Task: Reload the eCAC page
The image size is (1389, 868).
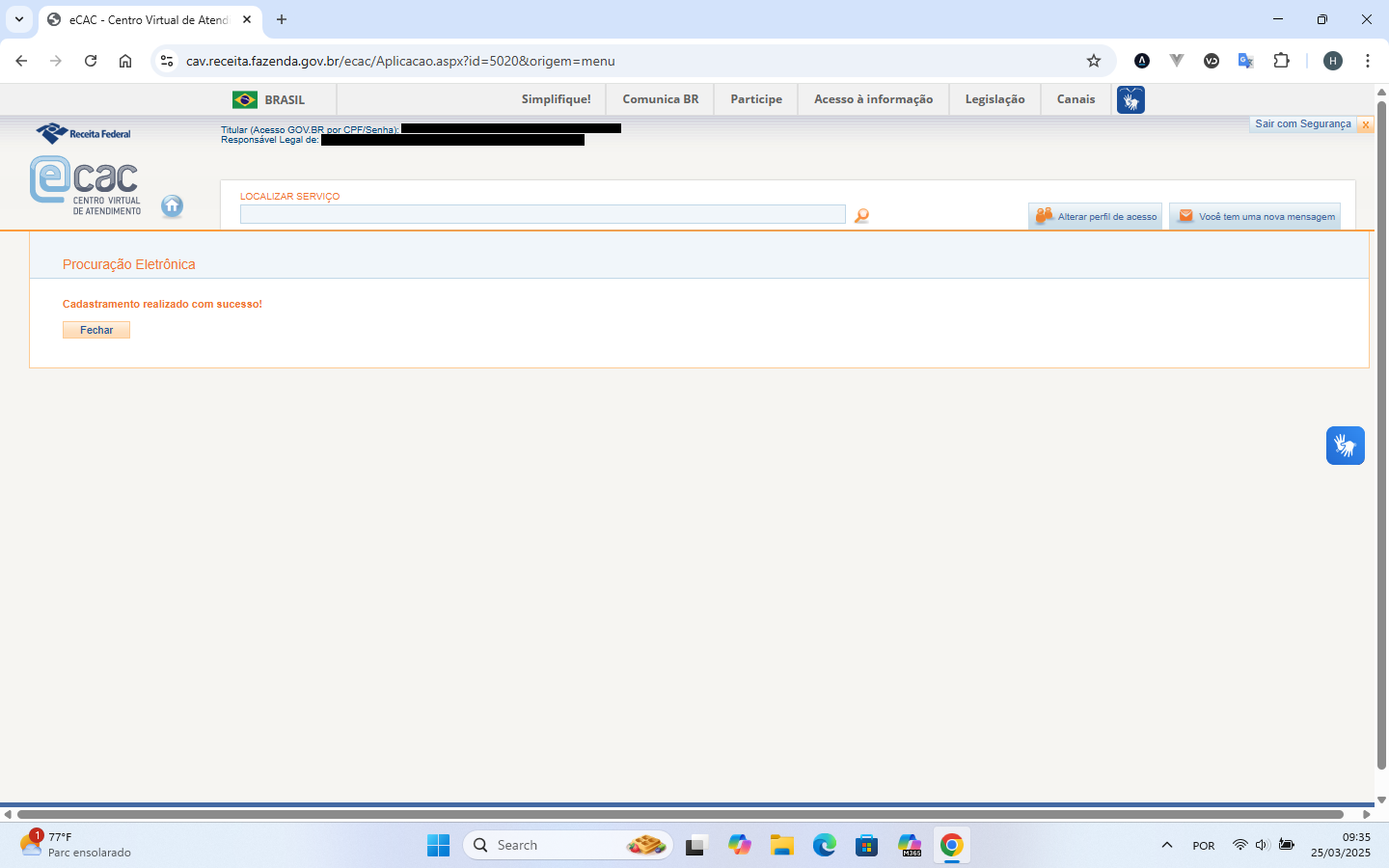Action: click(91, 61)
